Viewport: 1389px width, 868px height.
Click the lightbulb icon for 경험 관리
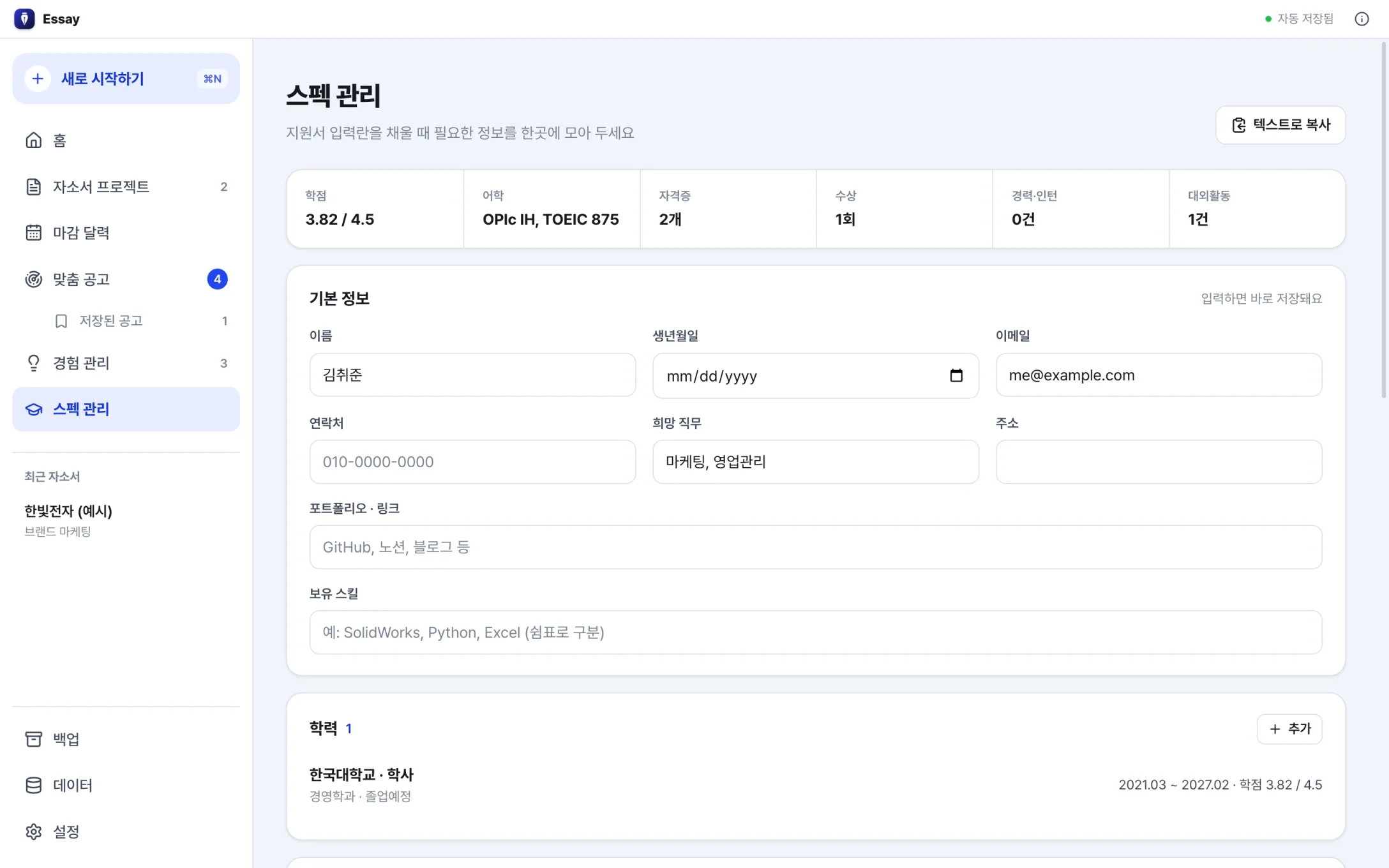(x=33, y=363)
